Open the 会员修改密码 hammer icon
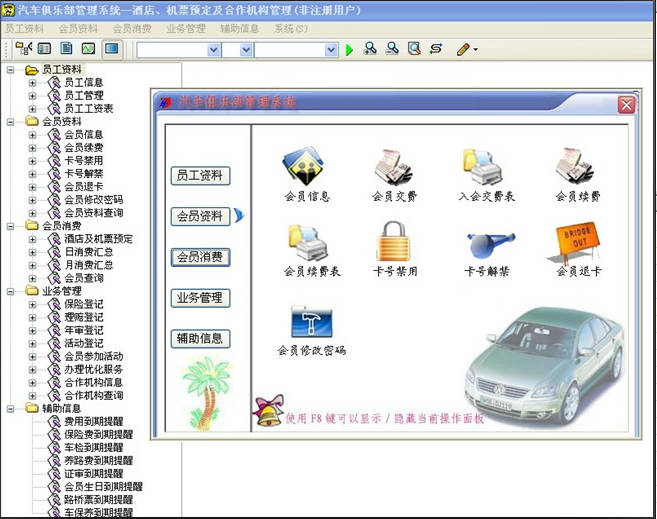The image size is (657, 519). point(312,322)
